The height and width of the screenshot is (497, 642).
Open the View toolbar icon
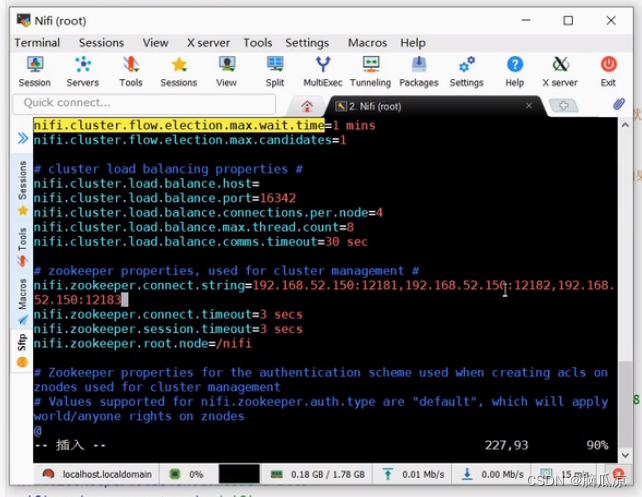pyautogui.click(x=226, y=72)
